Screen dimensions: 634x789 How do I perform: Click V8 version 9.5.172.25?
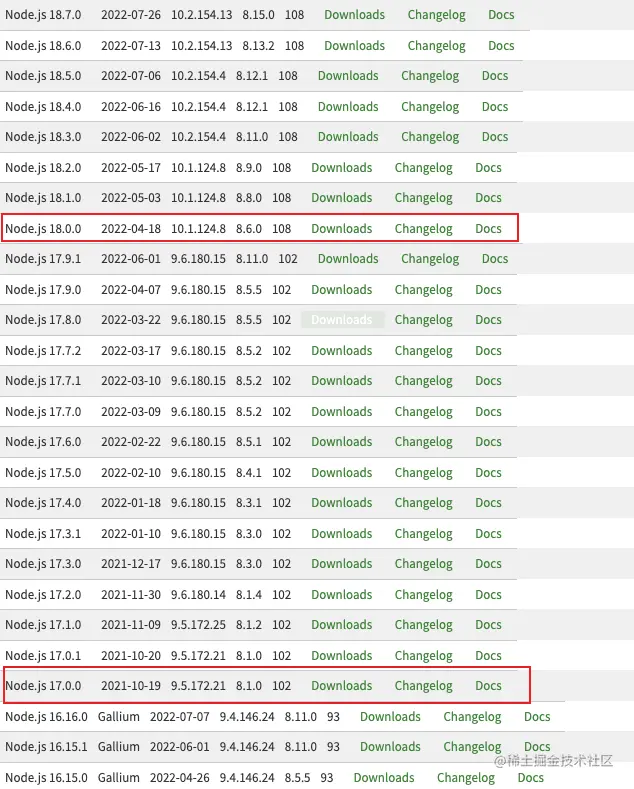(x=198, y=625)
